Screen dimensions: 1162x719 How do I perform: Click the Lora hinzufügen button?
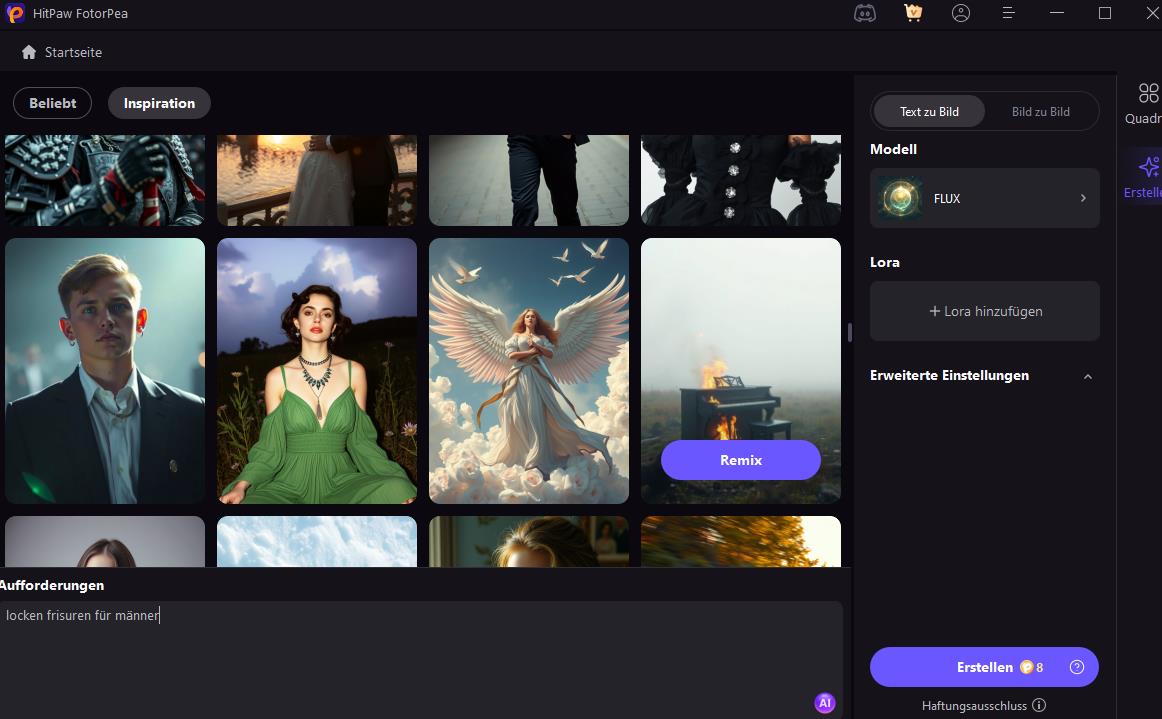point(985,311)
